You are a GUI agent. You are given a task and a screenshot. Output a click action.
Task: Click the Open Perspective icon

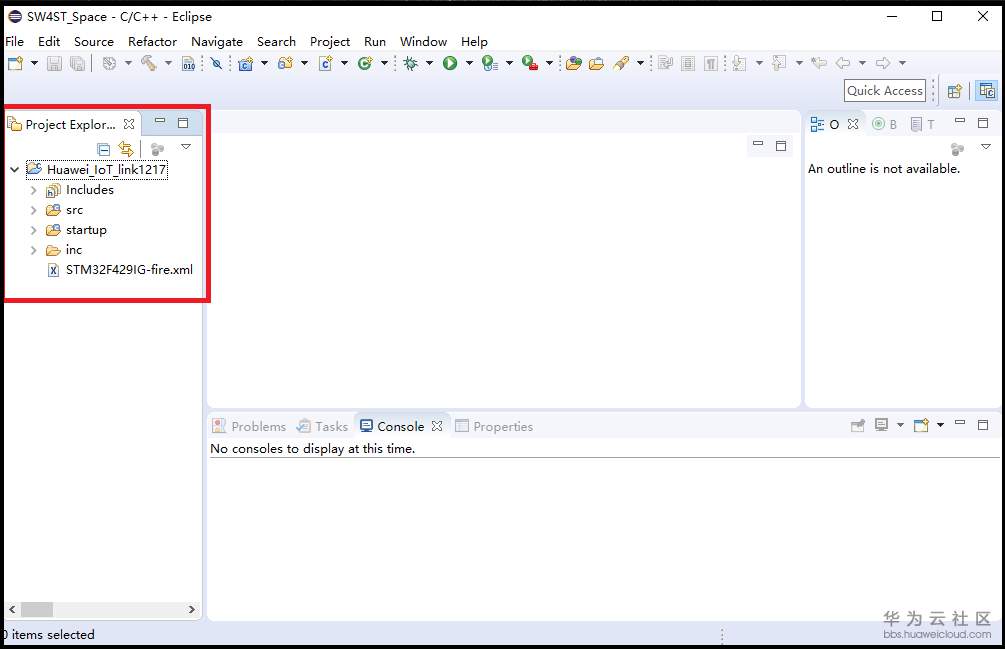pos(954,91)
